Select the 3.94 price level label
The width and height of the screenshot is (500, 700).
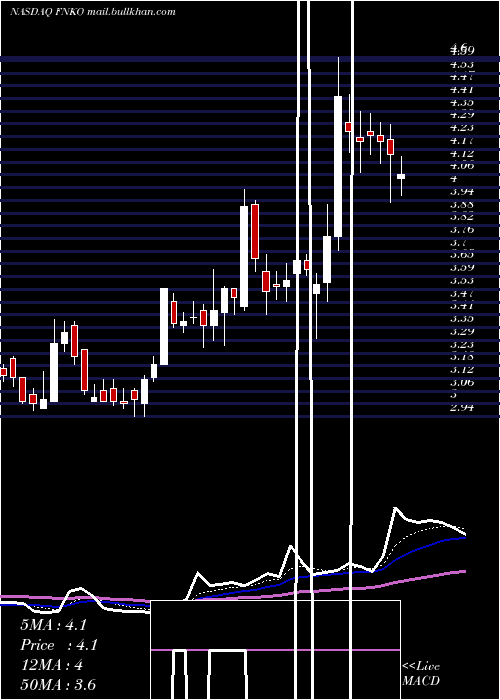click(462, 192)
